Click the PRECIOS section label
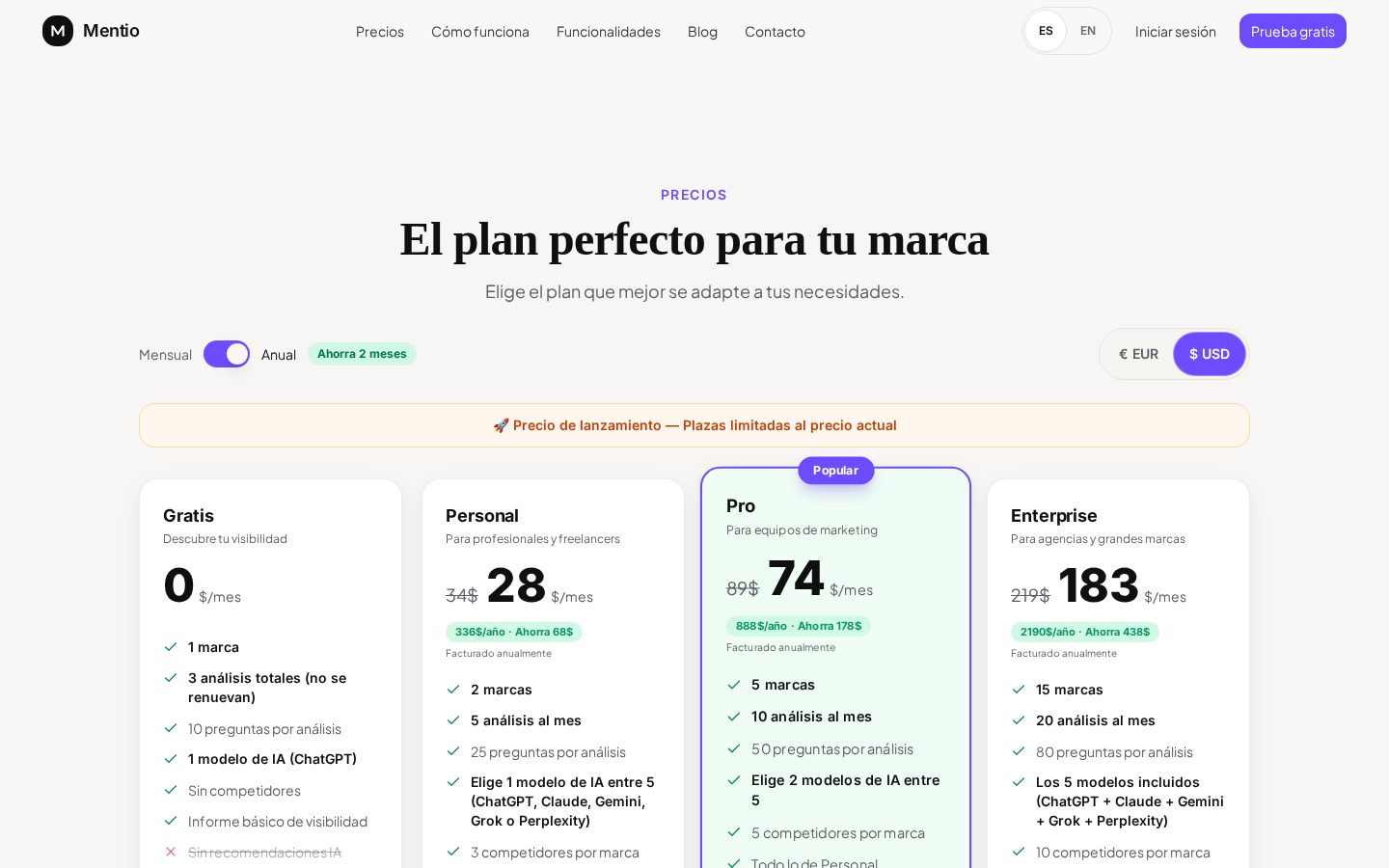This screenshot has width=1389, height=868. 694,195
